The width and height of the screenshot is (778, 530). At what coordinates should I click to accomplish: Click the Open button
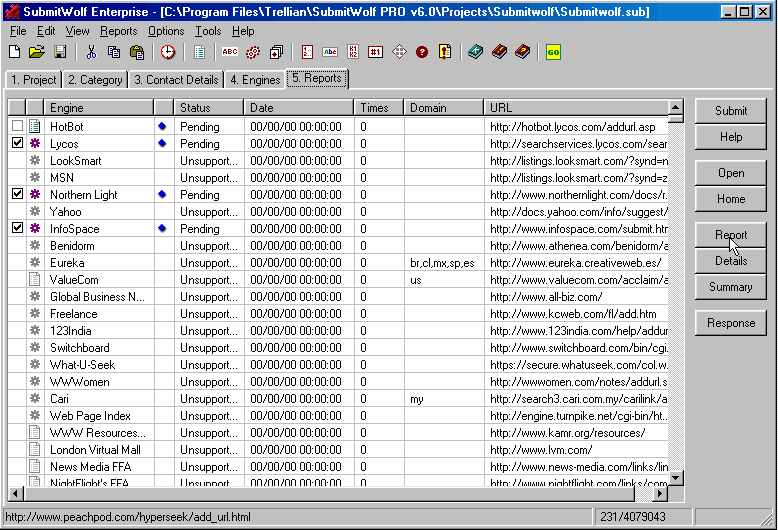coord(730,173)
